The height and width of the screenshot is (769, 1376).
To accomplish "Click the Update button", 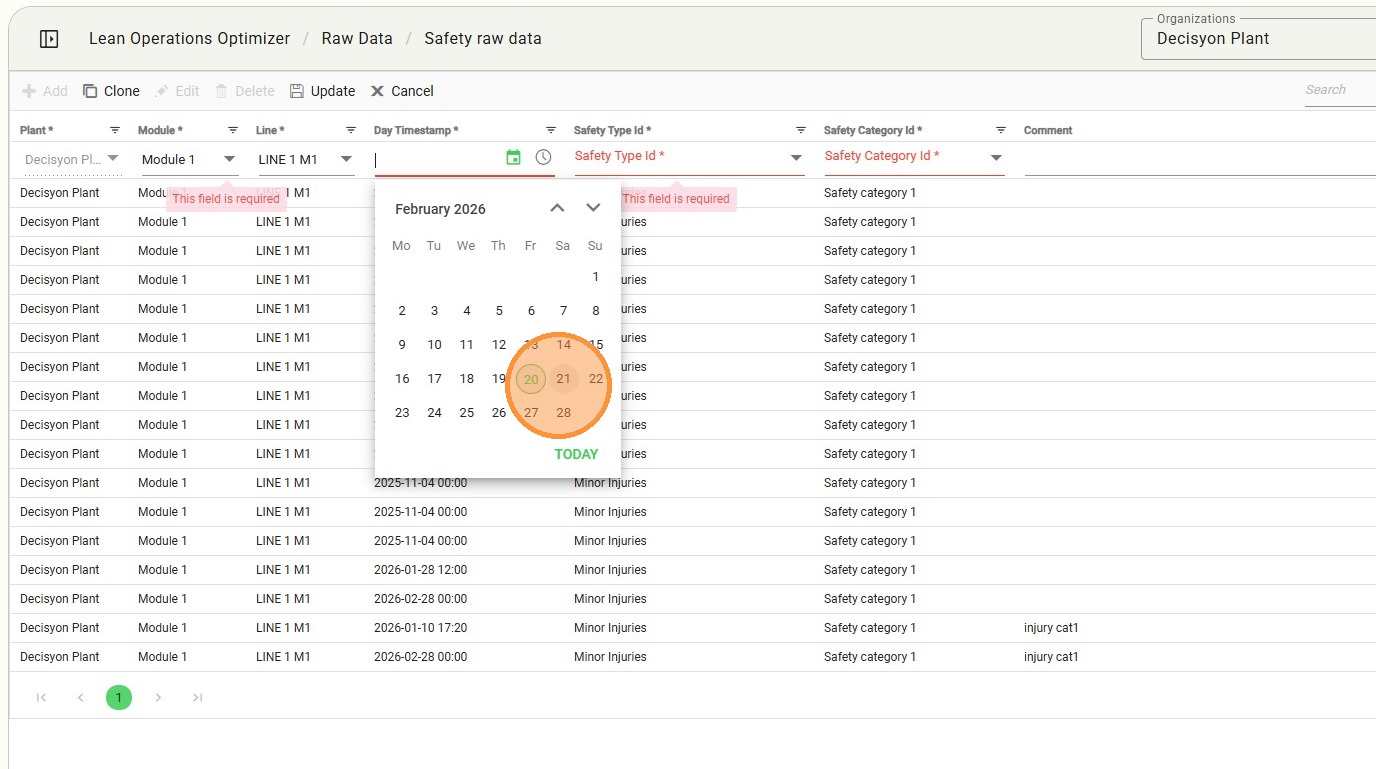I will click(x=323, y=91).
